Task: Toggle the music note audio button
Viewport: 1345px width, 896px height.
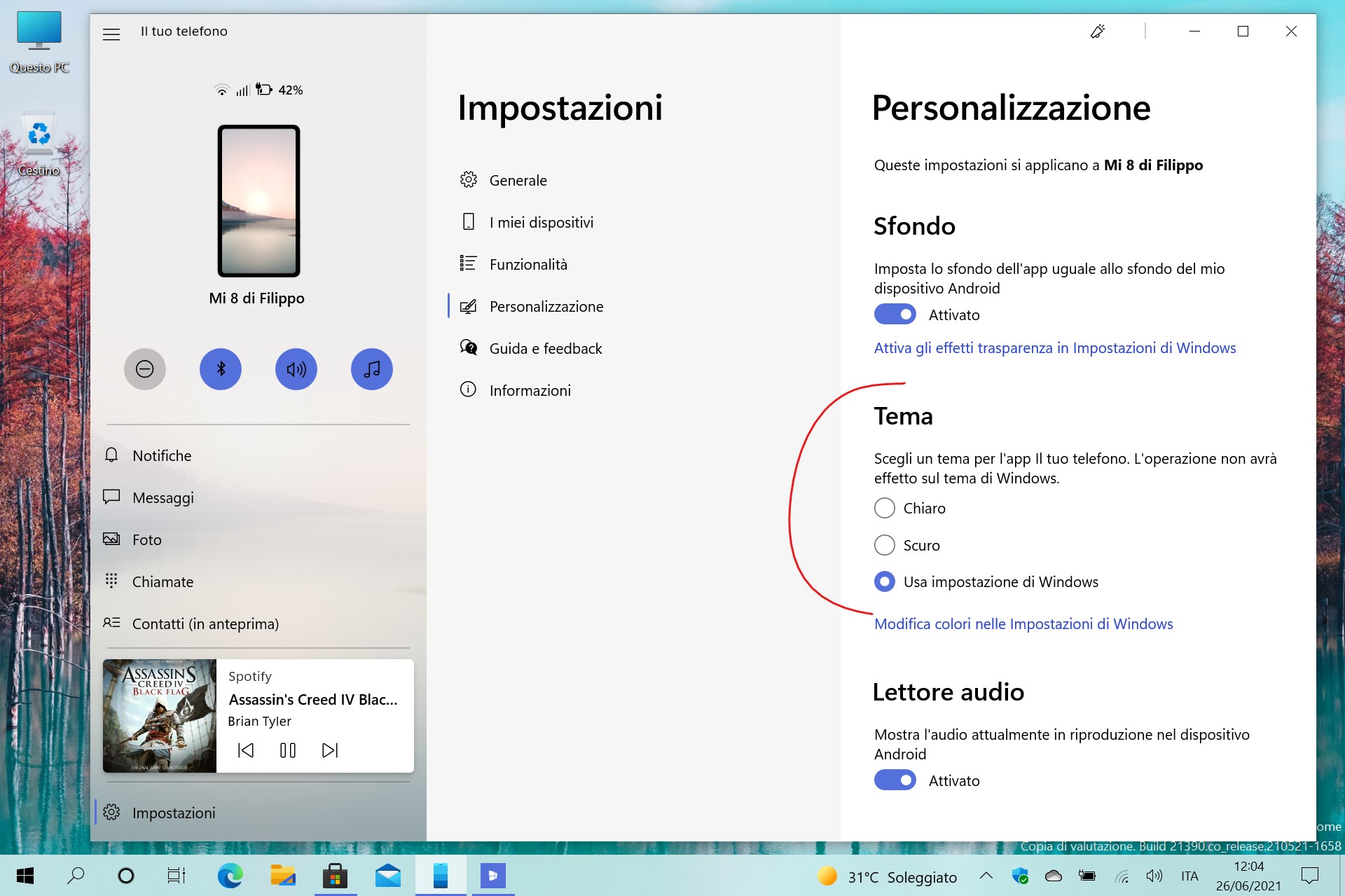Action: tap(372, 369)
